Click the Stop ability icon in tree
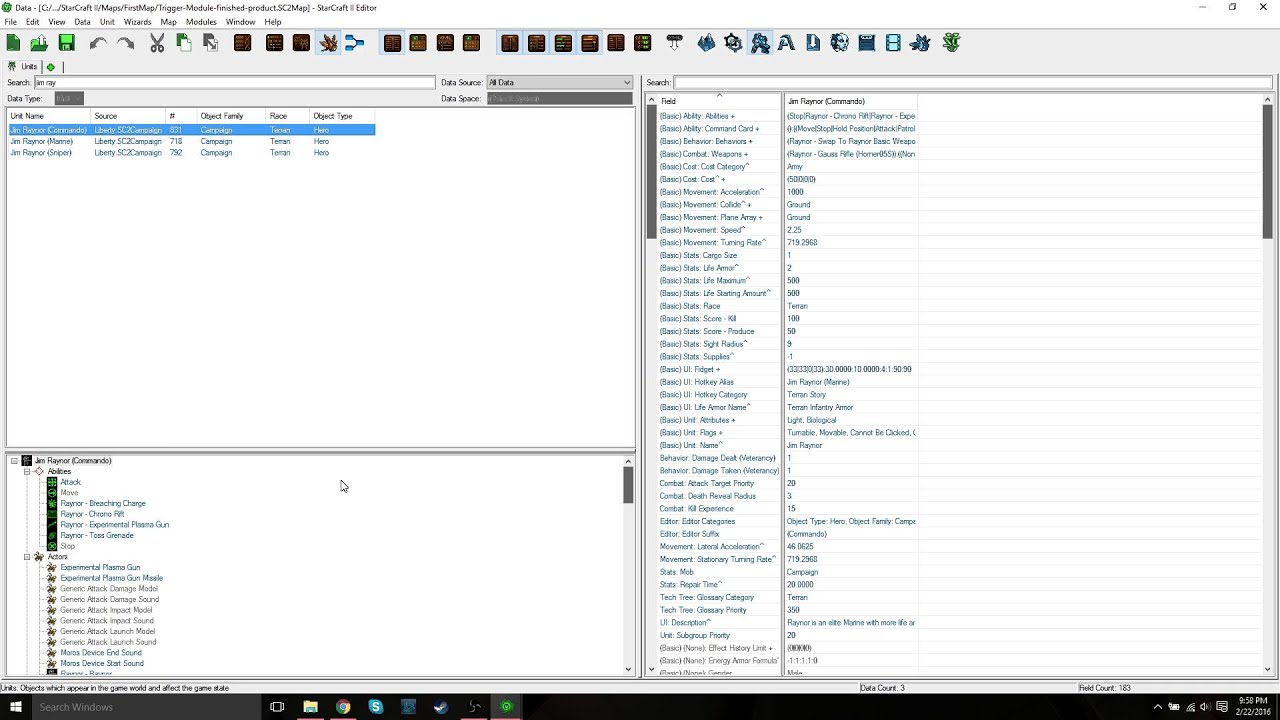 [53, 546]
